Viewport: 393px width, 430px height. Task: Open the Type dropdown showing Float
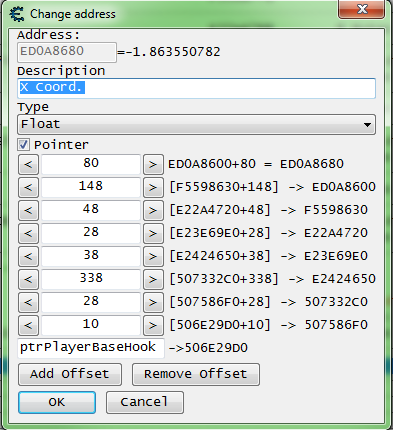click(x=196, y=124)
